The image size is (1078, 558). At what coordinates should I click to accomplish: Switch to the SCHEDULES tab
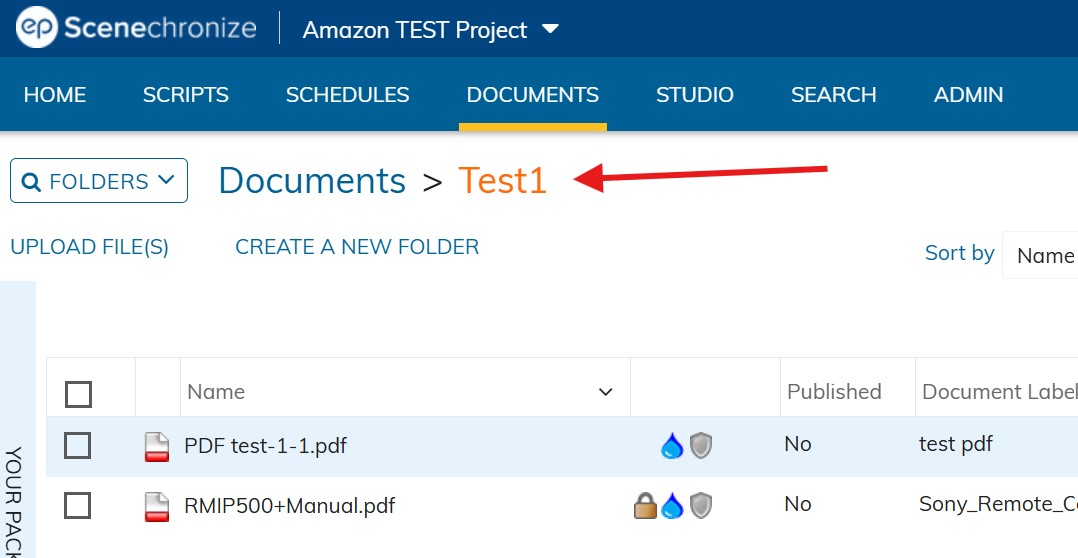tap(347, 95)
